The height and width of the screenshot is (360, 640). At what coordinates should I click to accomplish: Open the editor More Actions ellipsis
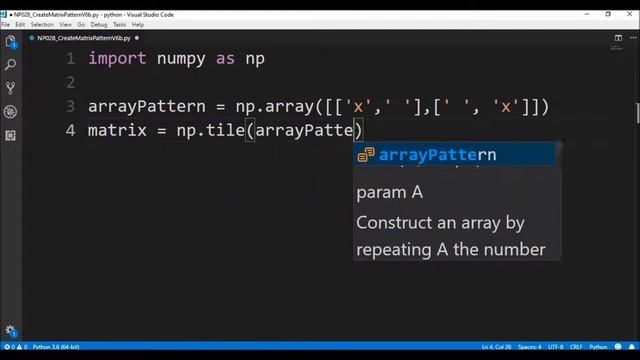[x=633, y=38]
